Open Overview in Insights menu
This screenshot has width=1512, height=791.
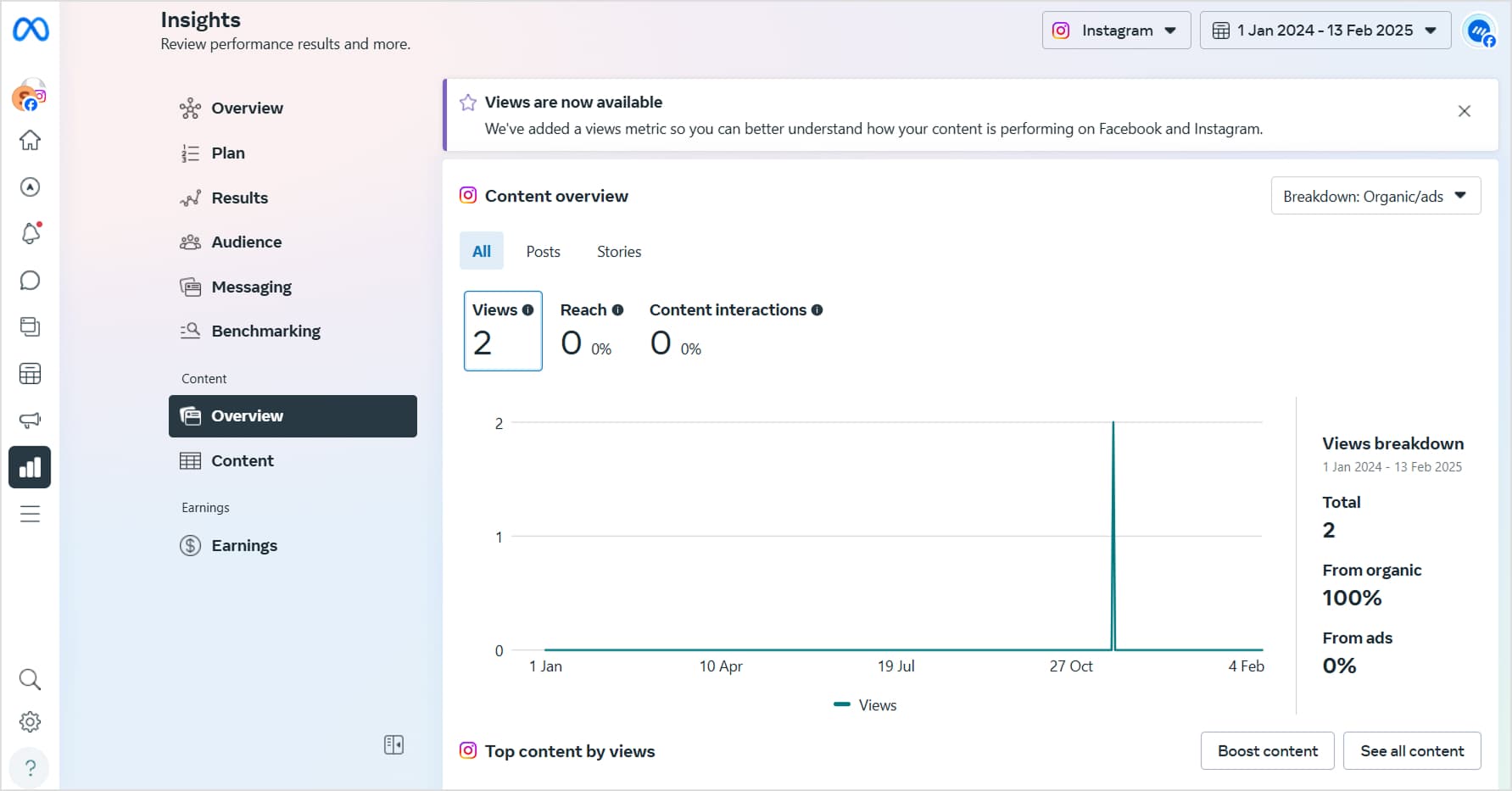pyautogui.click(x=293, y=109)
